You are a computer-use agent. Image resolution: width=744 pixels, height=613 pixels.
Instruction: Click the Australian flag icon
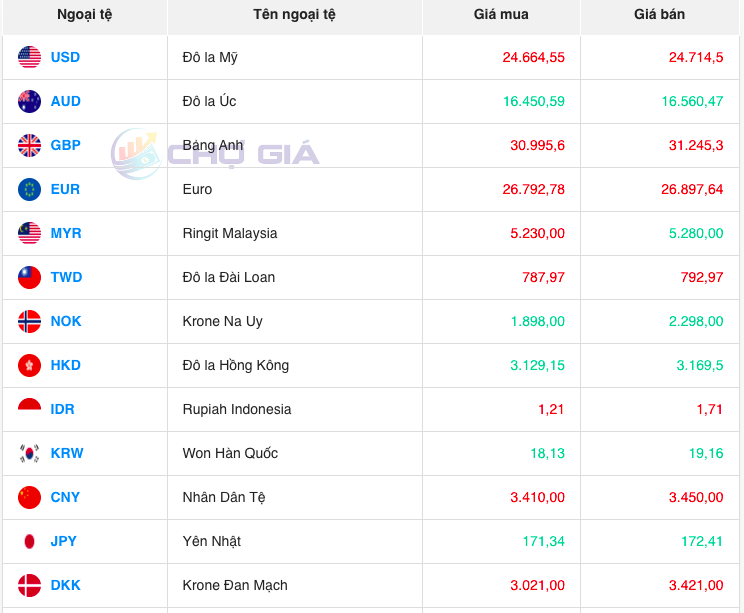pyautogui.click(x=29, y=101)
